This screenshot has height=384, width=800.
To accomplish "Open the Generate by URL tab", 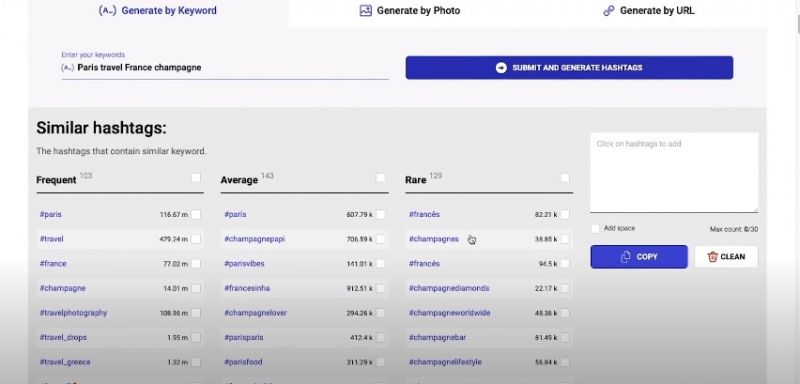I will (x=648, y=11).
